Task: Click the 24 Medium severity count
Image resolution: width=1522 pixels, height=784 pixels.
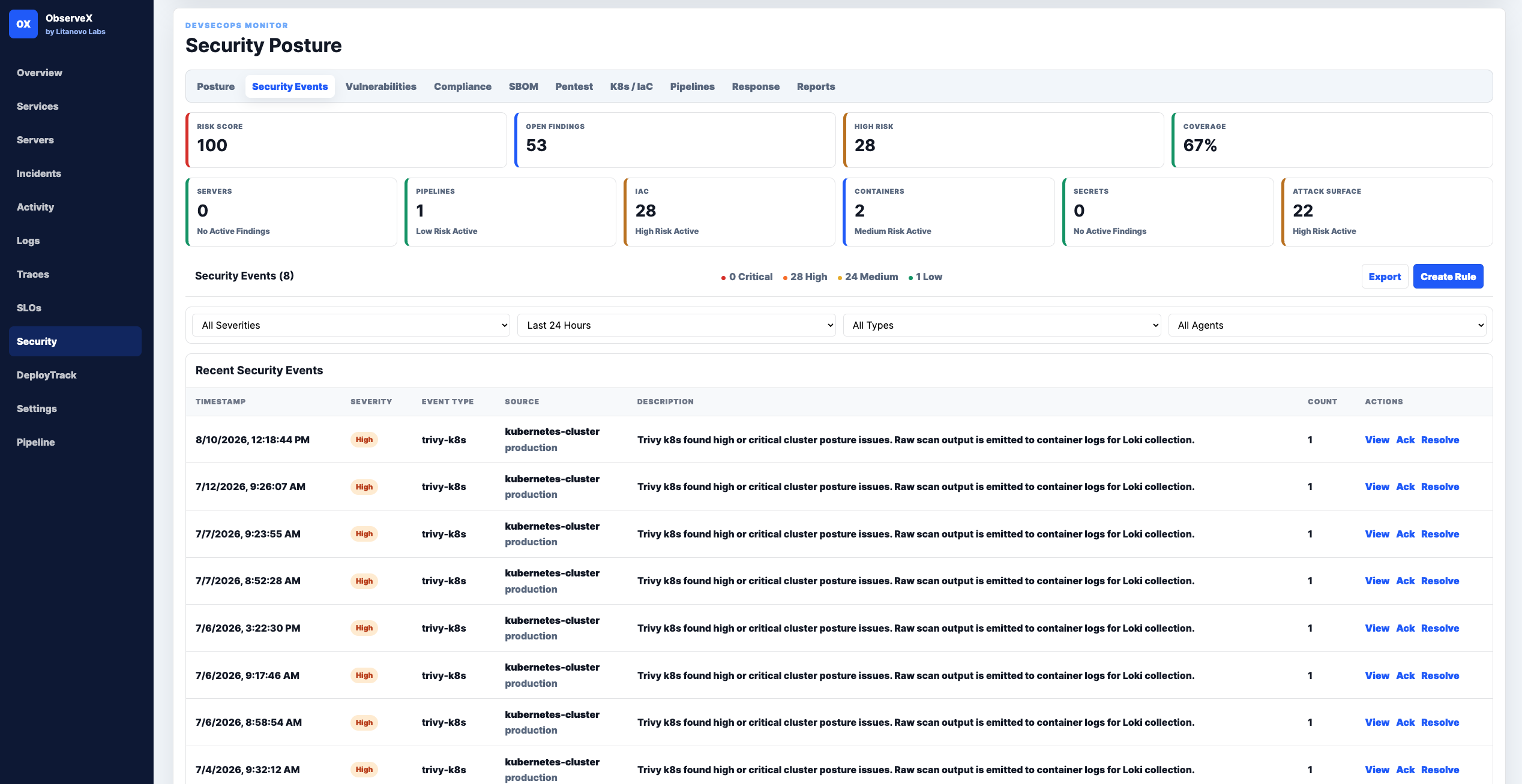Action: pyautogui.click(x=868, y=277)
